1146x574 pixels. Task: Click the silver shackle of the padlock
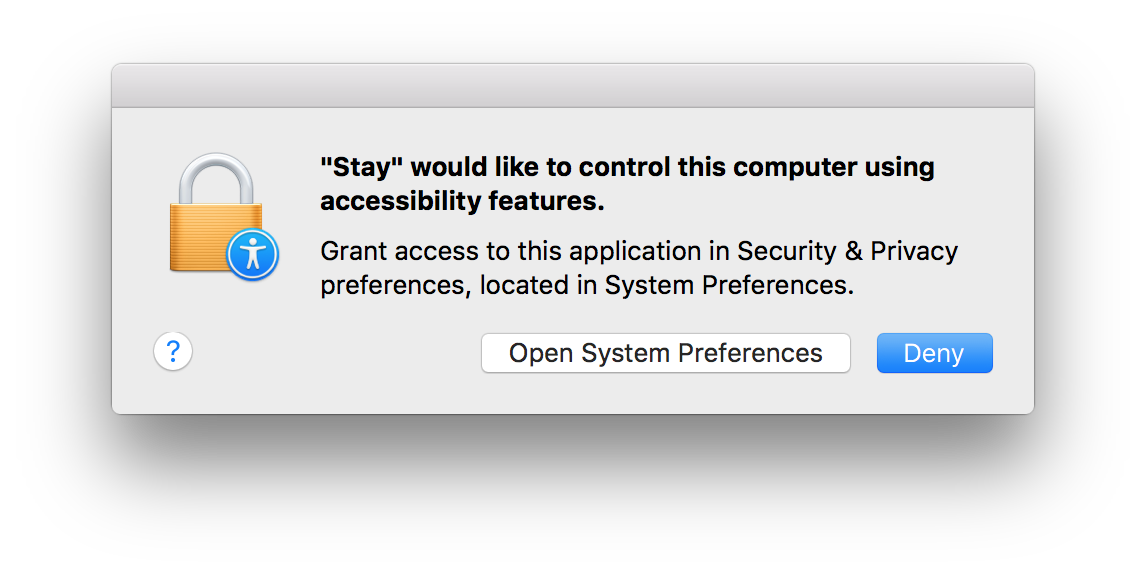[x=216, y=178]
